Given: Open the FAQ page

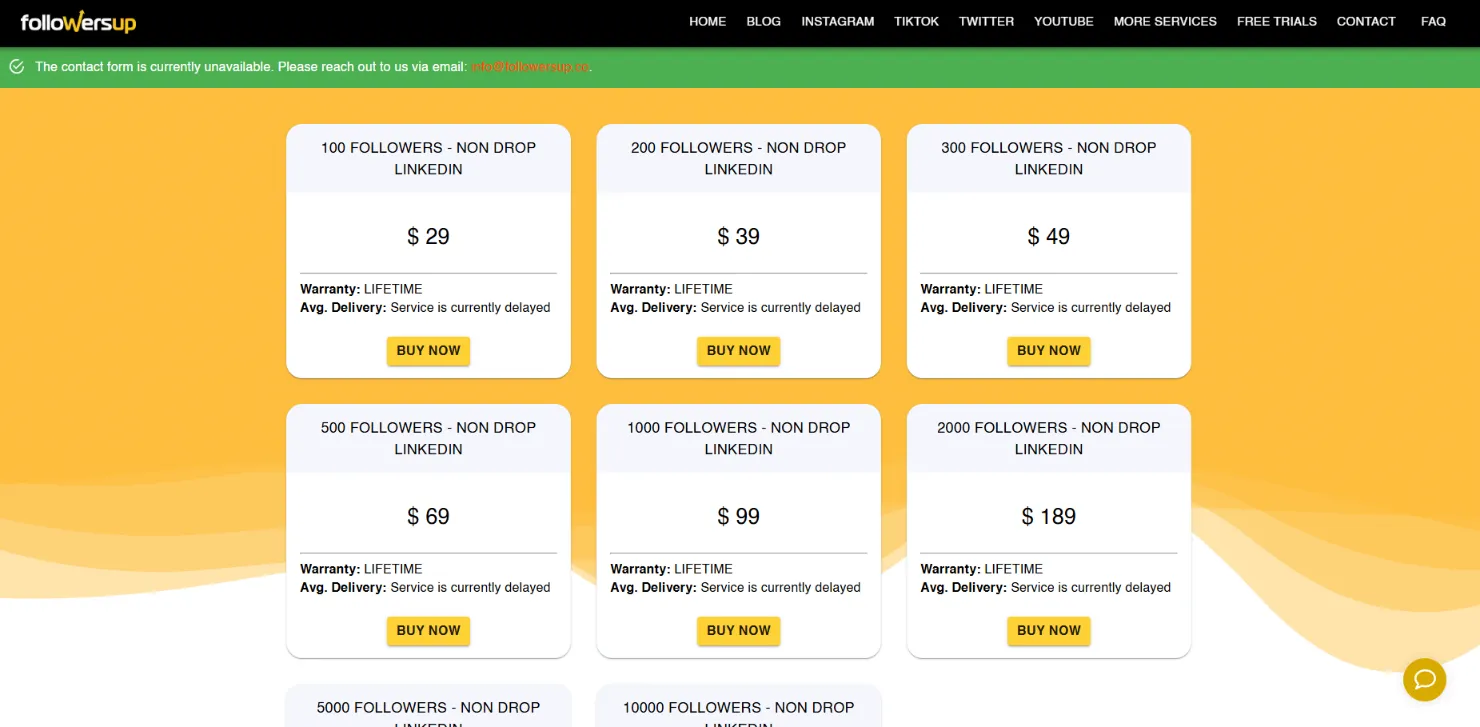Looking at the screenshot, I should 1432,21.
